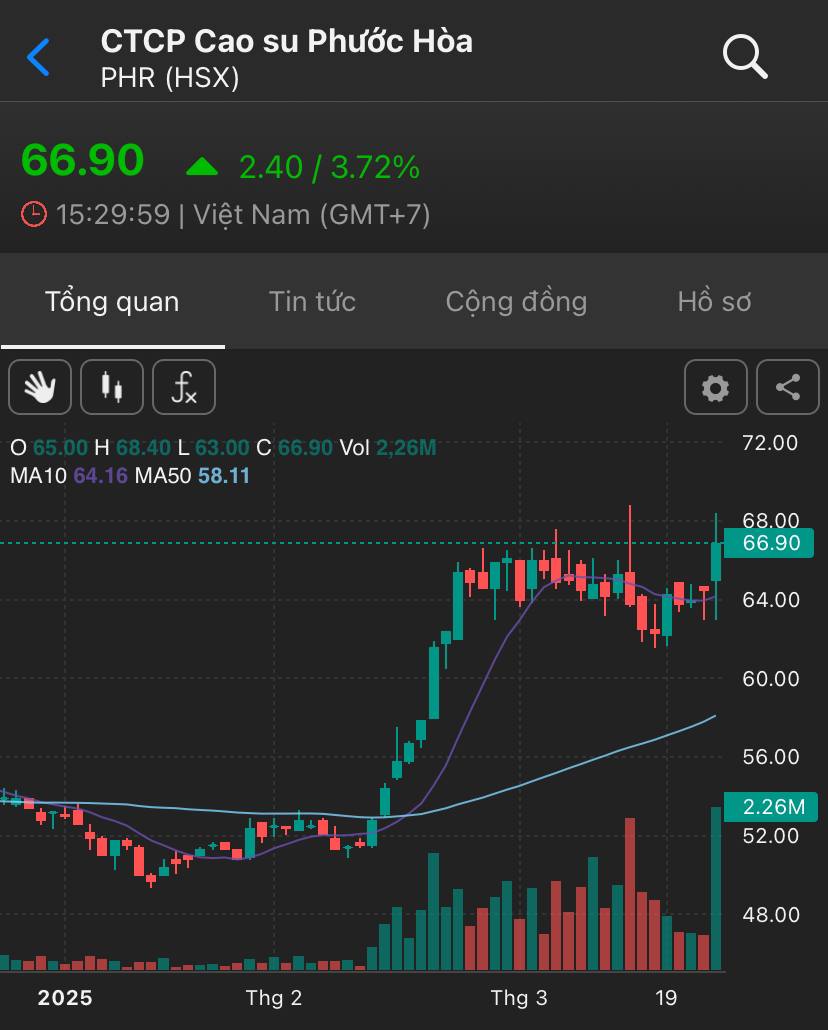Select the MA10 64.16 legend
This screenshot has height=1030, width=828.
(x=69, y=476)
